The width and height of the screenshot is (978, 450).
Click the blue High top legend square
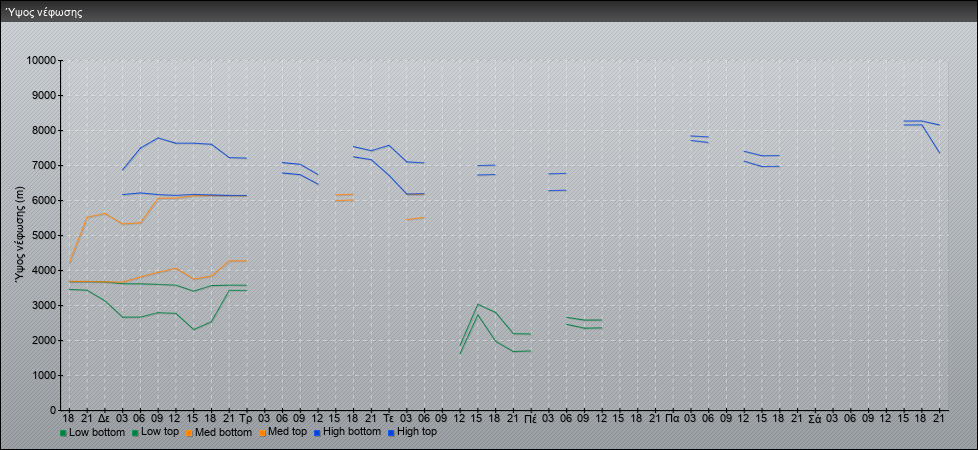coord(389,433)
